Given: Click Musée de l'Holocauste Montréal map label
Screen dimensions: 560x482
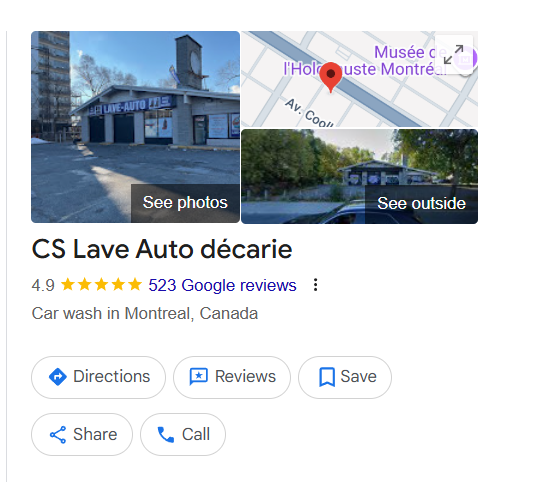Looking at the screenshot, I should 365,61.
